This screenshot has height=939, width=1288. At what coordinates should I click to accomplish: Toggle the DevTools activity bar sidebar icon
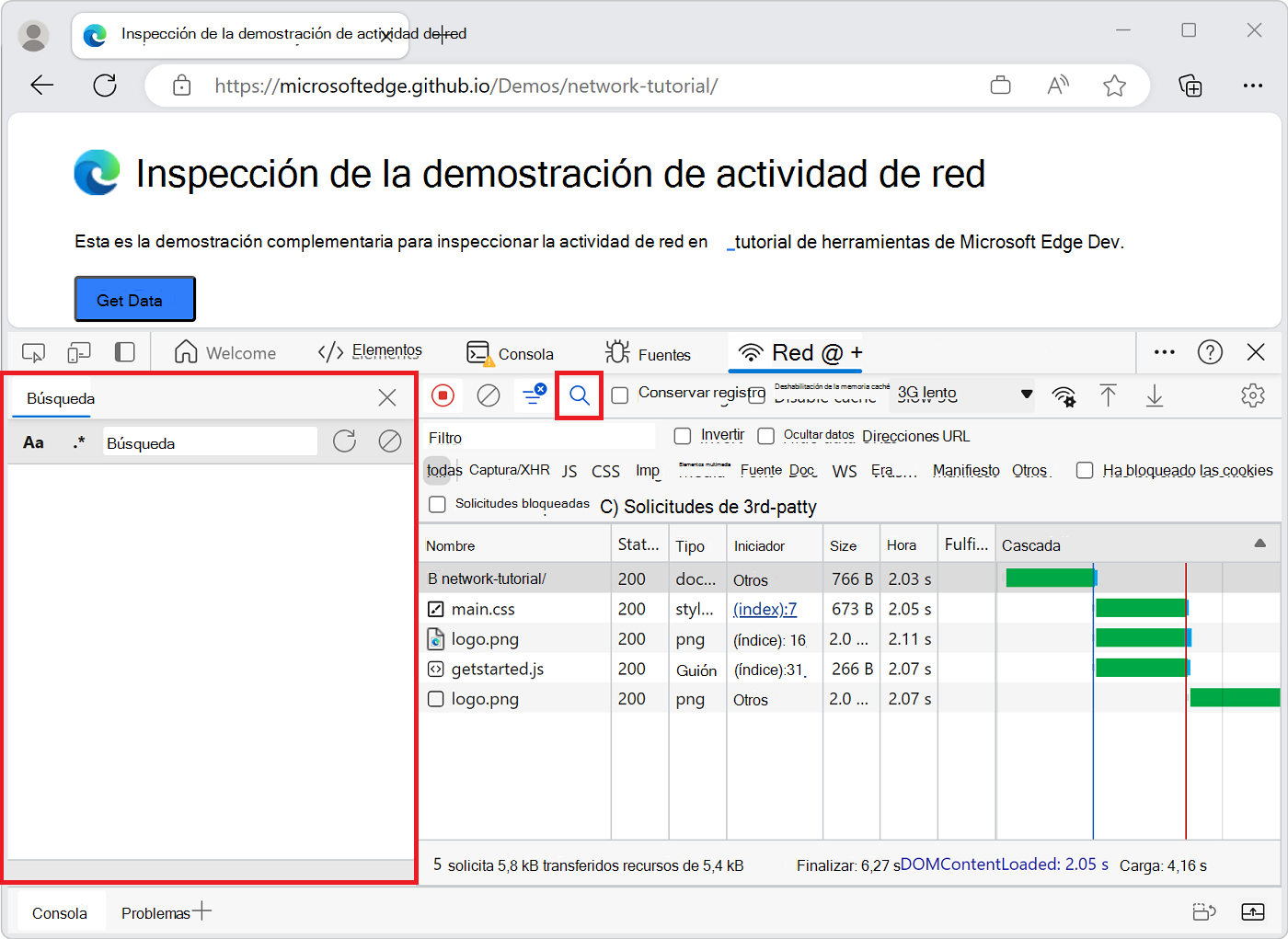click(x=125, y=352)
